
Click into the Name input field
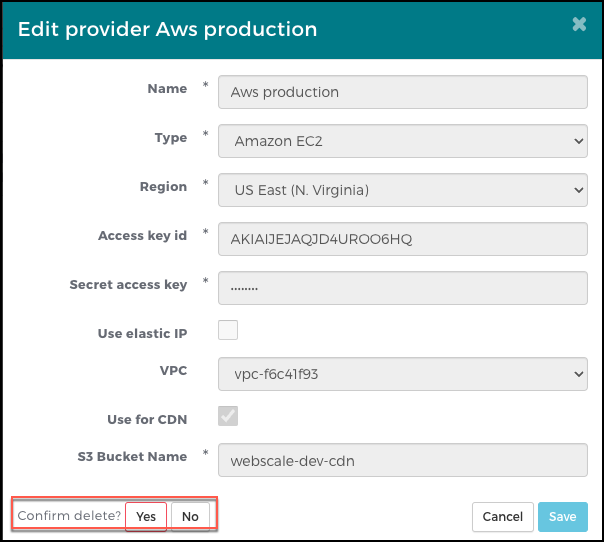402,92
